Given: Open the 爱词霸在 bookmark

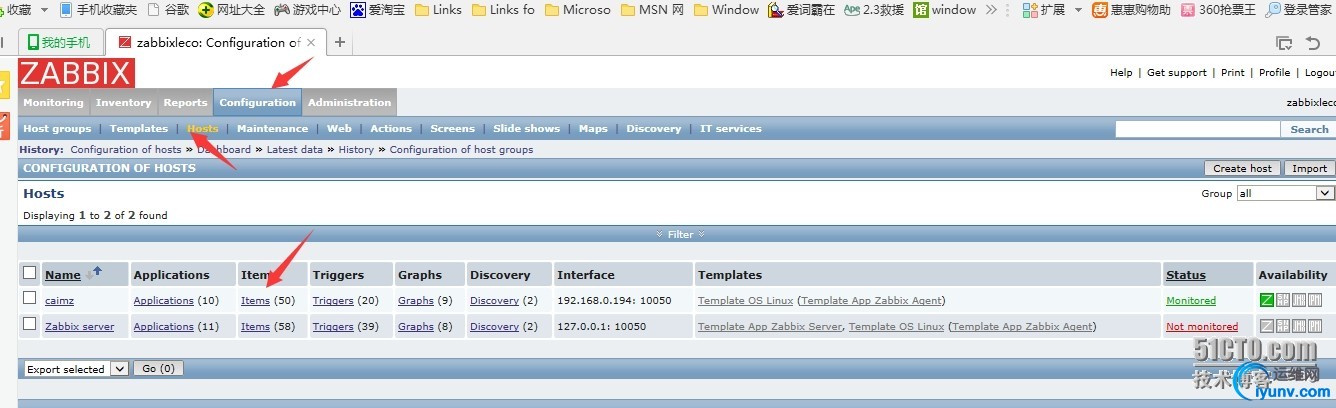Looking at the screenshot, I should pyautogui.click(x=801, y=10).
